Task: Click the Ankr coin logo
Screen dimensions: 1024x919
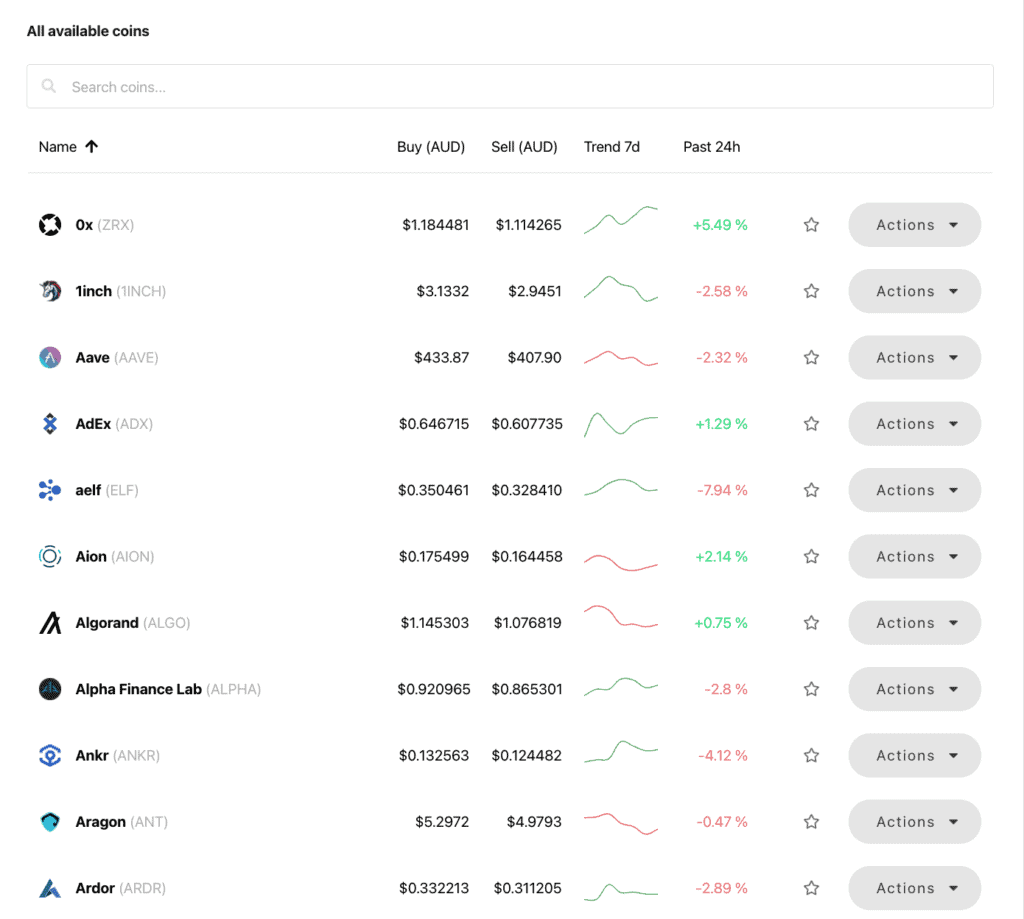Action: click(x=50, y=755)
